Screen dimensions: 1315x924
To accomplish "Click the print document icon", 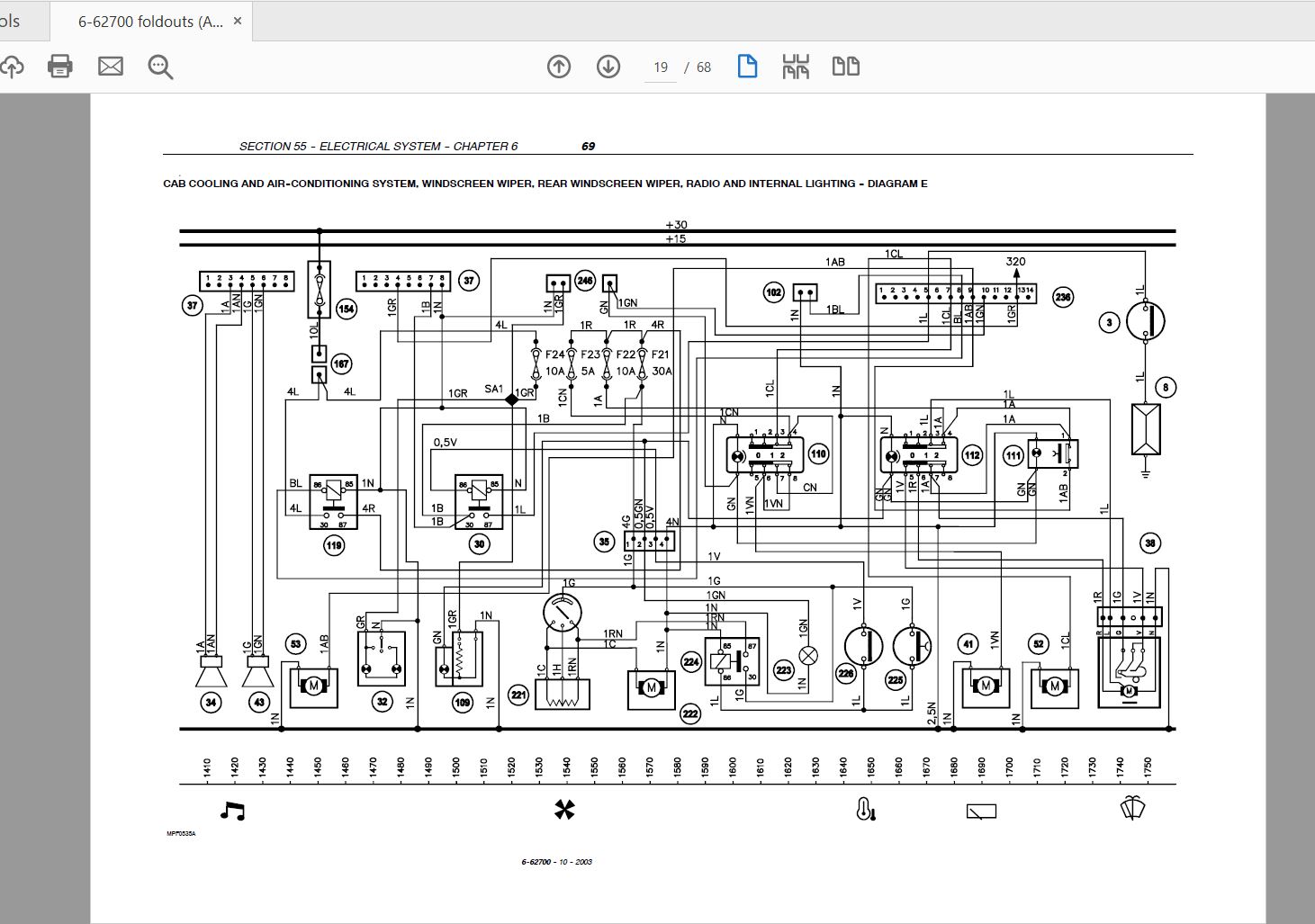I will (x=60, y=67).
